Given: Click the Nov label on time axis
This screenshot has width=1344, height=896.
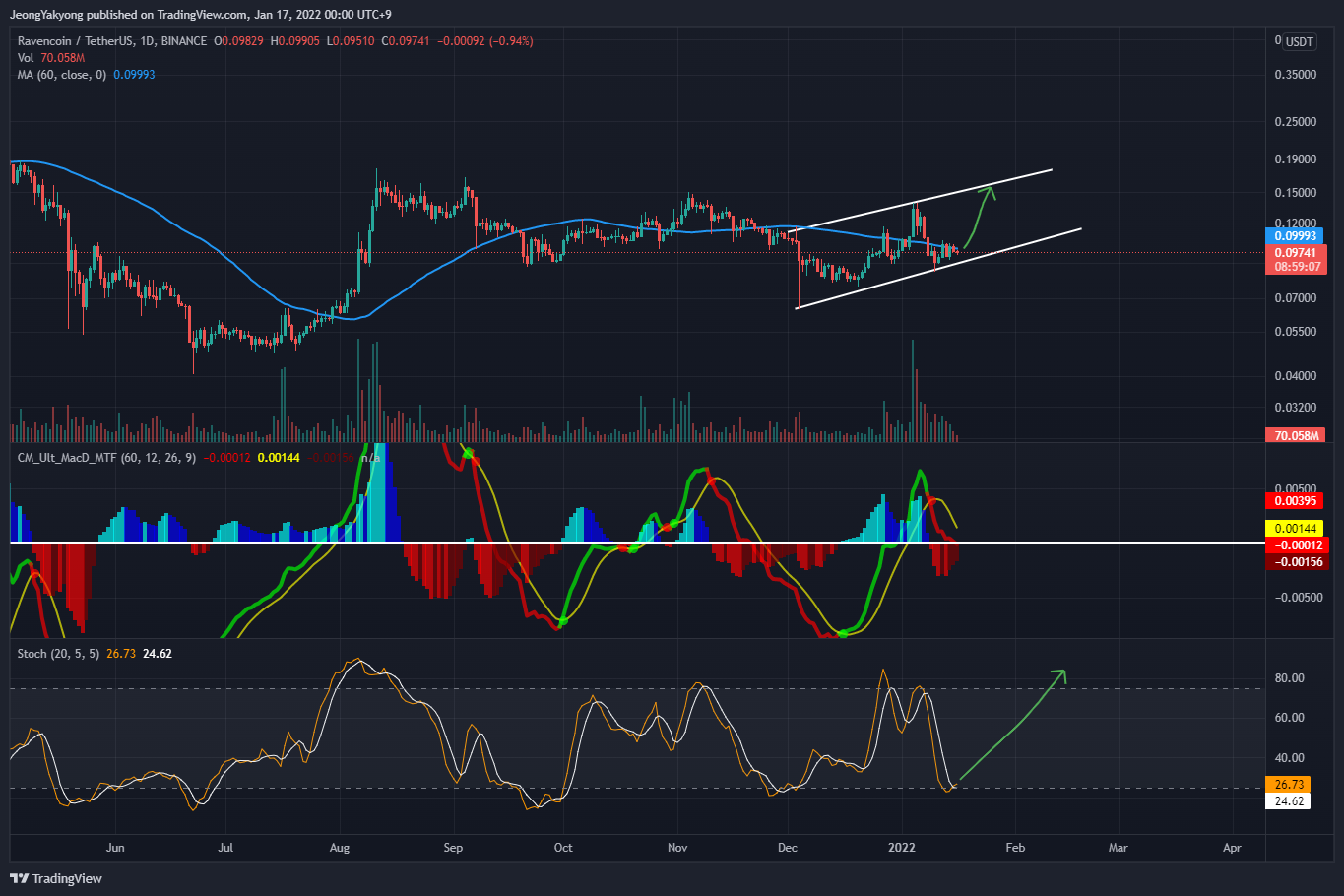Looking at the screenshot, I should click(x=677, y=848).
